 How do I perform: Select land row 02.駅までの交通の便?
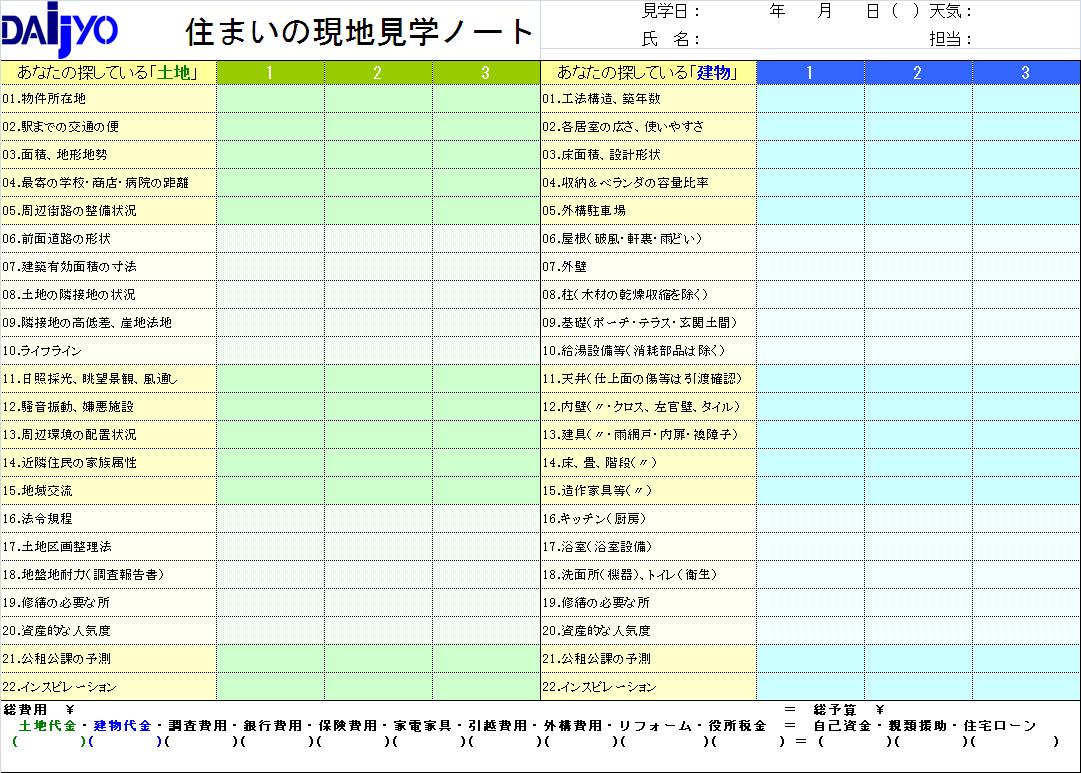tap(108, 127)
